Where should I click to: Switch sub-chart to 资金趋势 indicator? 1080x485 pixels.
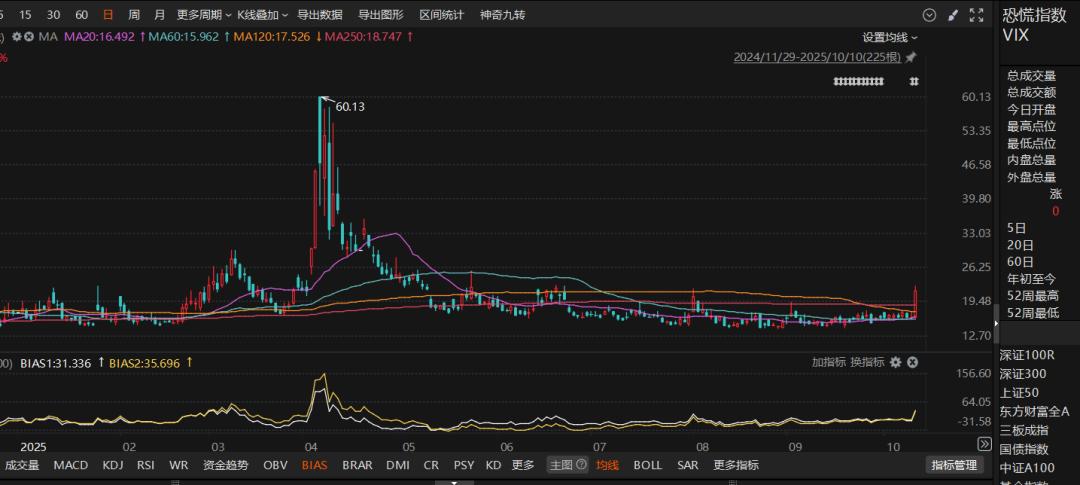tap(225, 465)
